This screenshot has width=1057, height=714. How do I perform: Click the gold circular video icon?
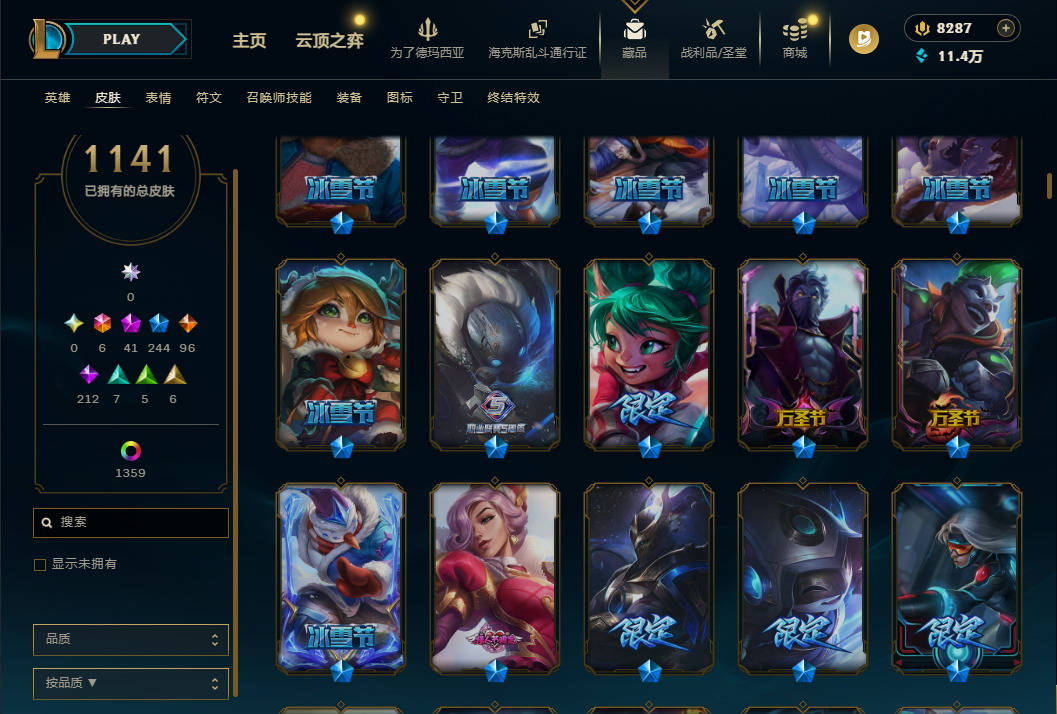click(x=864, y=38)
